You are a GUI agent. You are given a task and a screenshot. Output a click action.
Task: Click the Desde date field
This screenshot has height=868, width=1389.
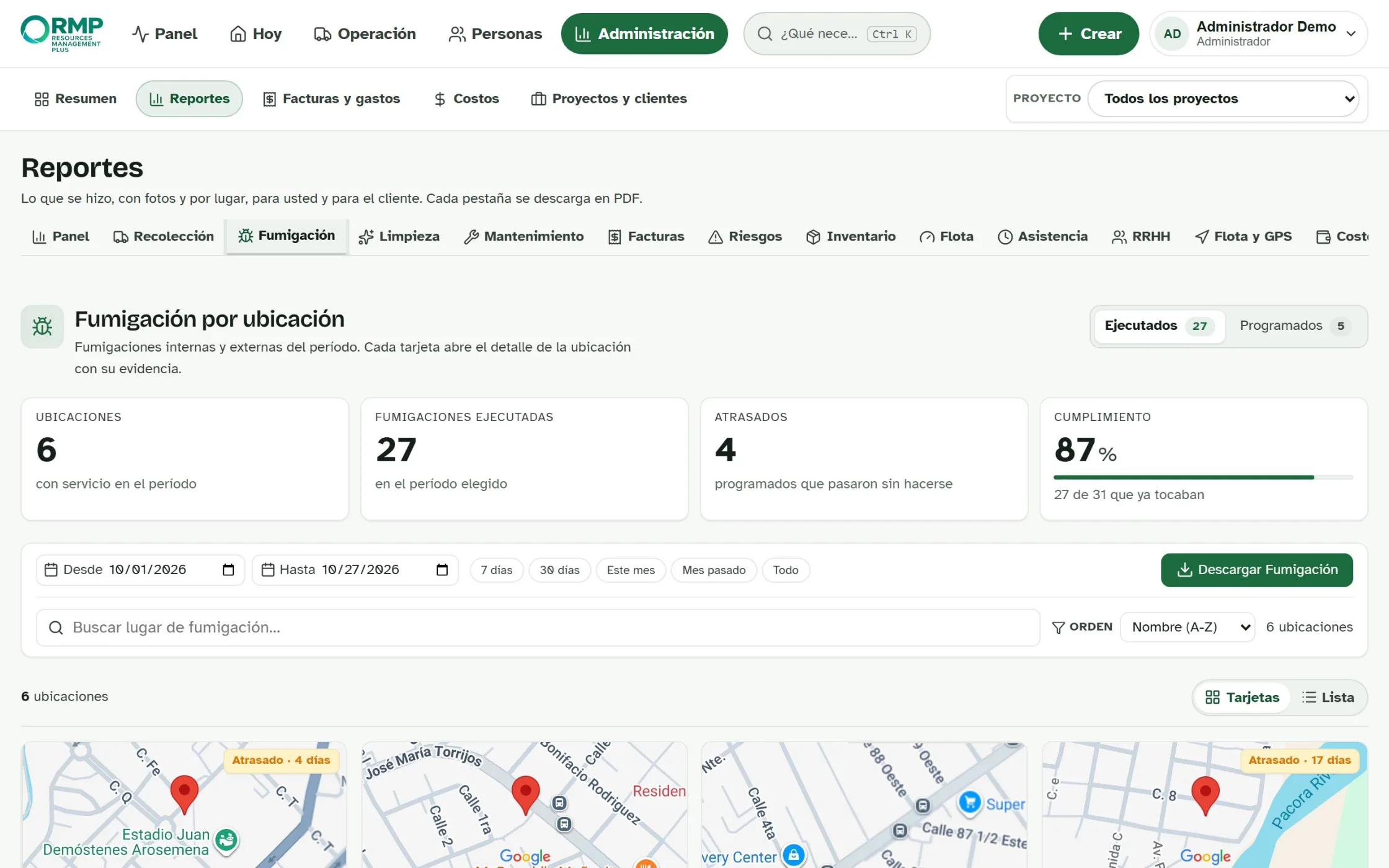tap(140, 570)
